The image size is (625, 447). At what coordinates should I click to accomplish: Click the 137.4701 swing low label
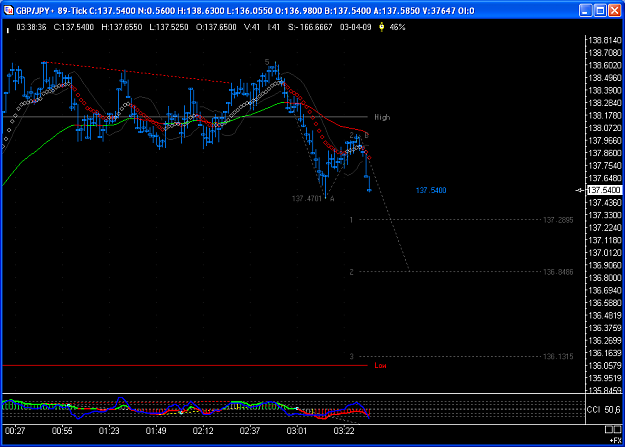click(307, 199)
